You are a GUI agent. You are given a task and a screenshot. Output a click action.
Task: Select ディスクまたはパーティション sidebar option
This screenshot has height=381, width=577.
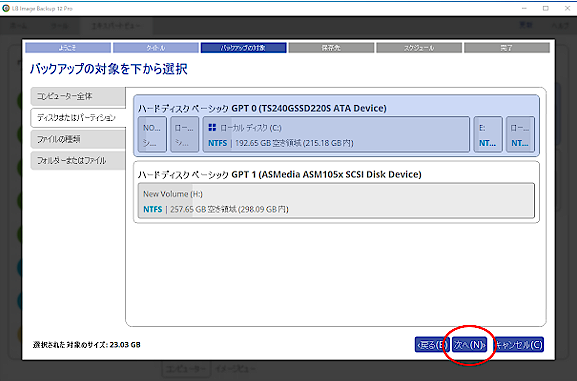[78, 118]
